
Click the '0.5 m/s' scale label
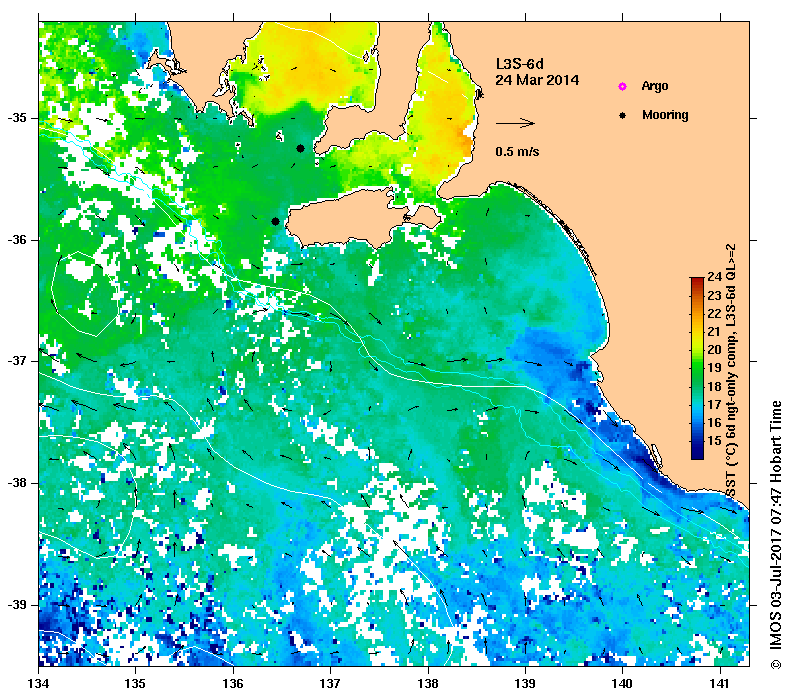coord(517,152)
